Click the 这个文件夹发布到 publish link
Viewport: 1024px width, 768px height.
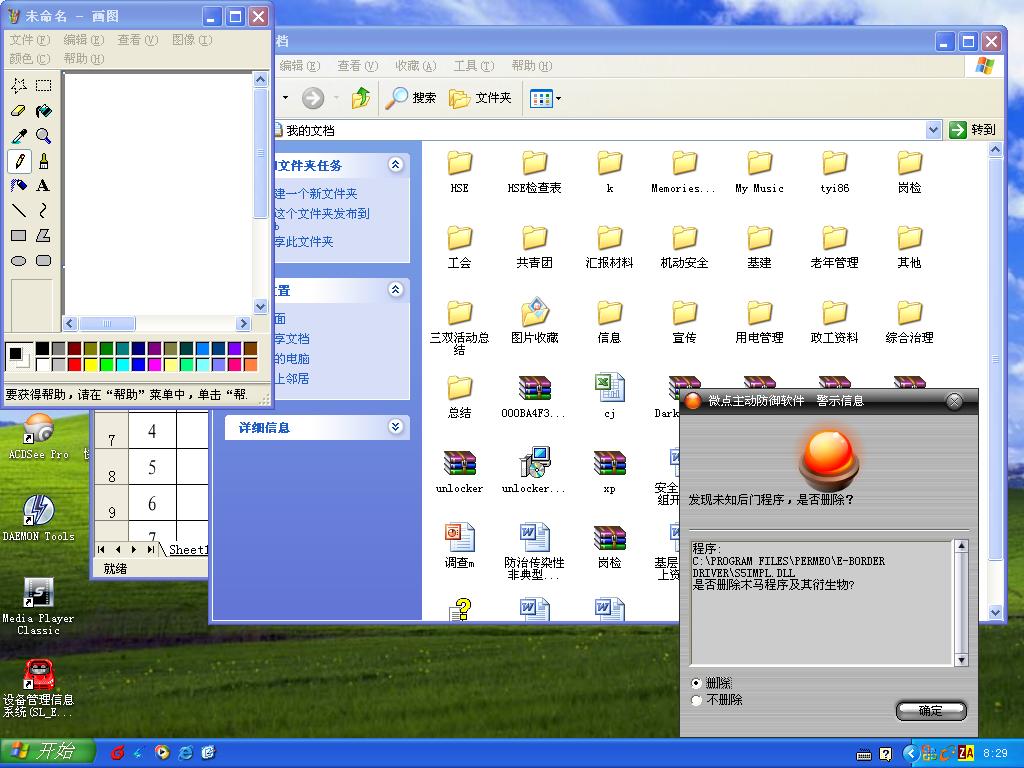[322, 214]
